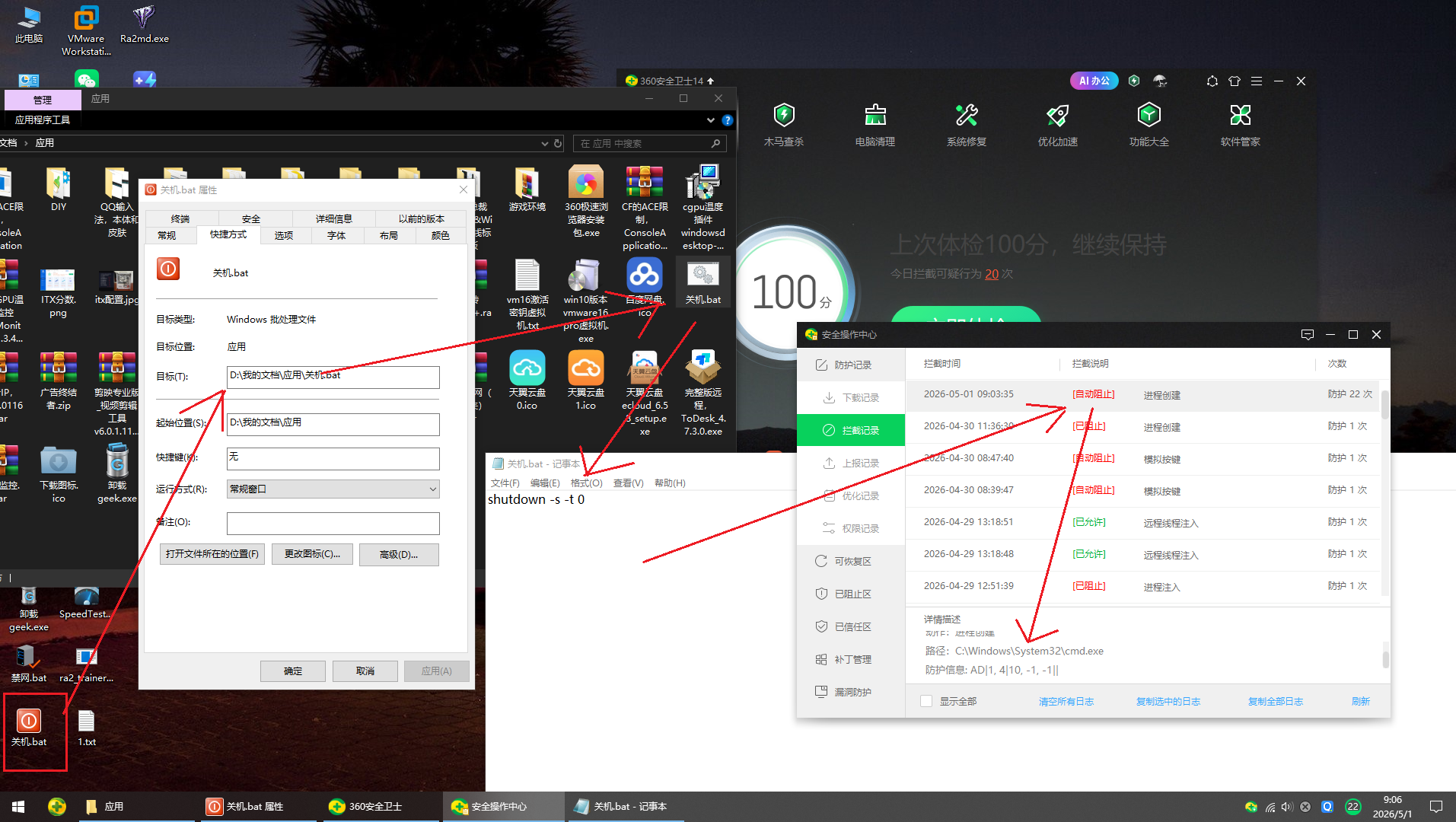
Task: Click the AI办公 button in 360
Action: pos(1094,81)
